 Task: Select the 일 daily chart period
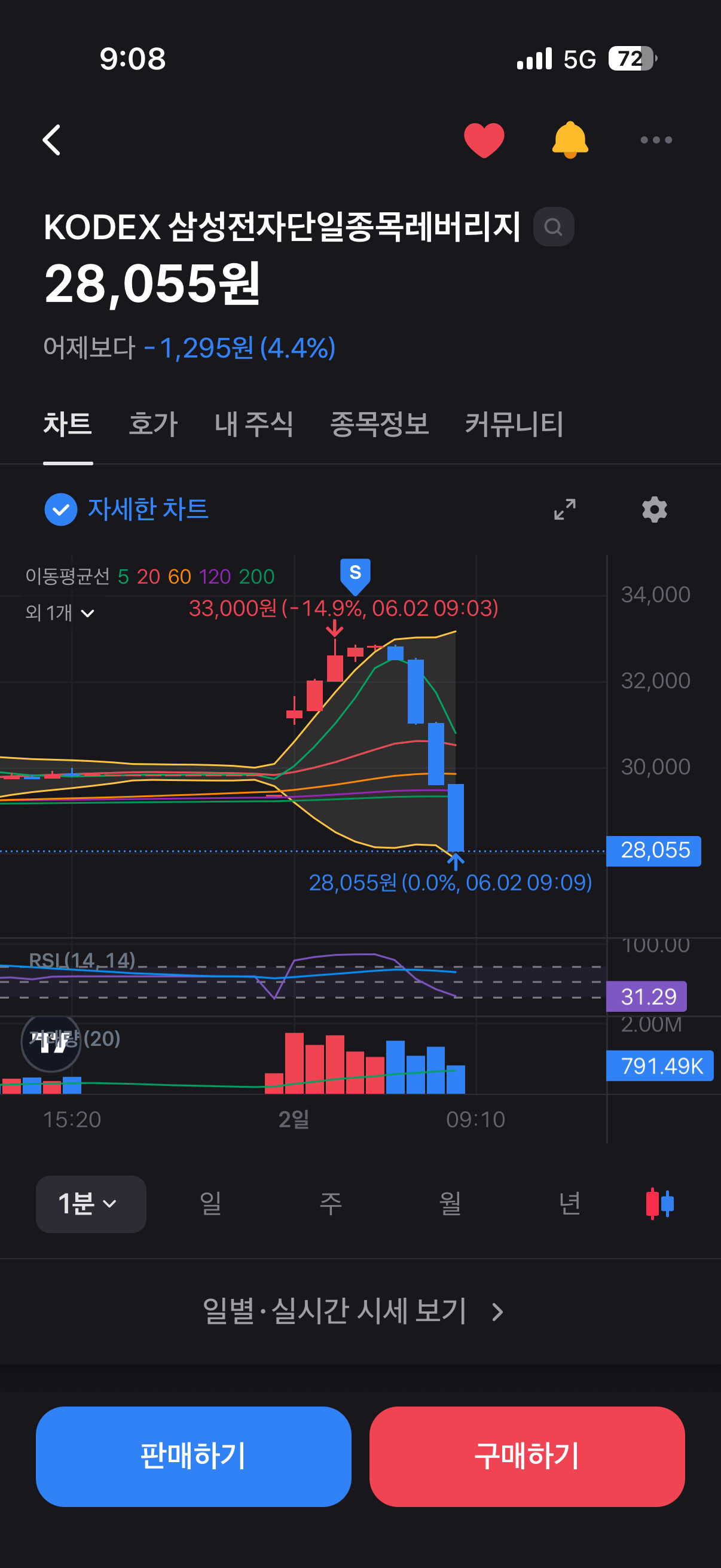[210, 1203]
